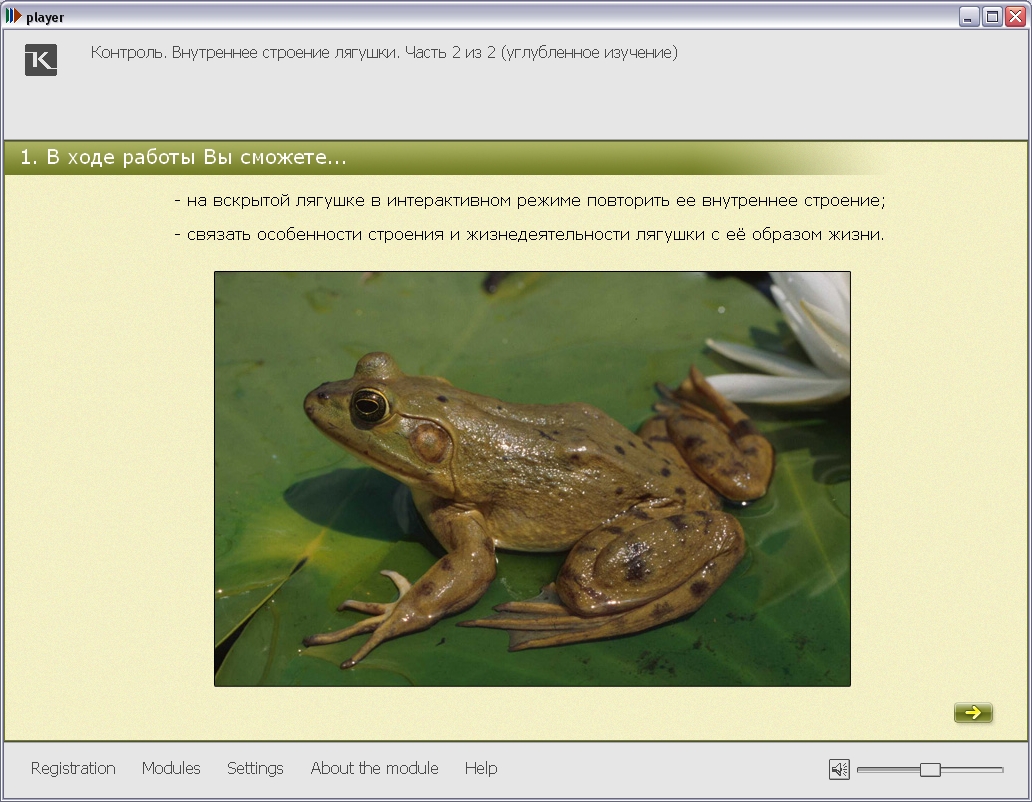Click the header '1. В ходе работы Вы сможете...'
The image size is (1032, 802).
coord(183,158)
